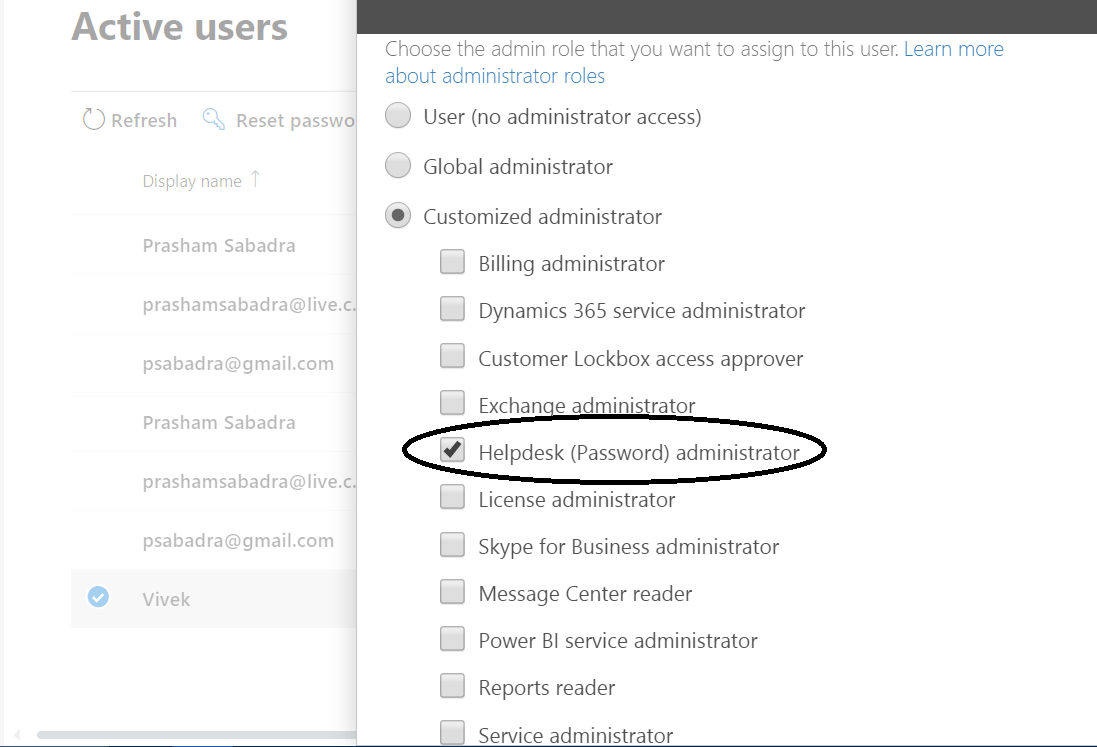The height and width of the screenshot is (747, 1097).
Task: Select the Prasham Sabadra user row
Action: coord(219,245)
